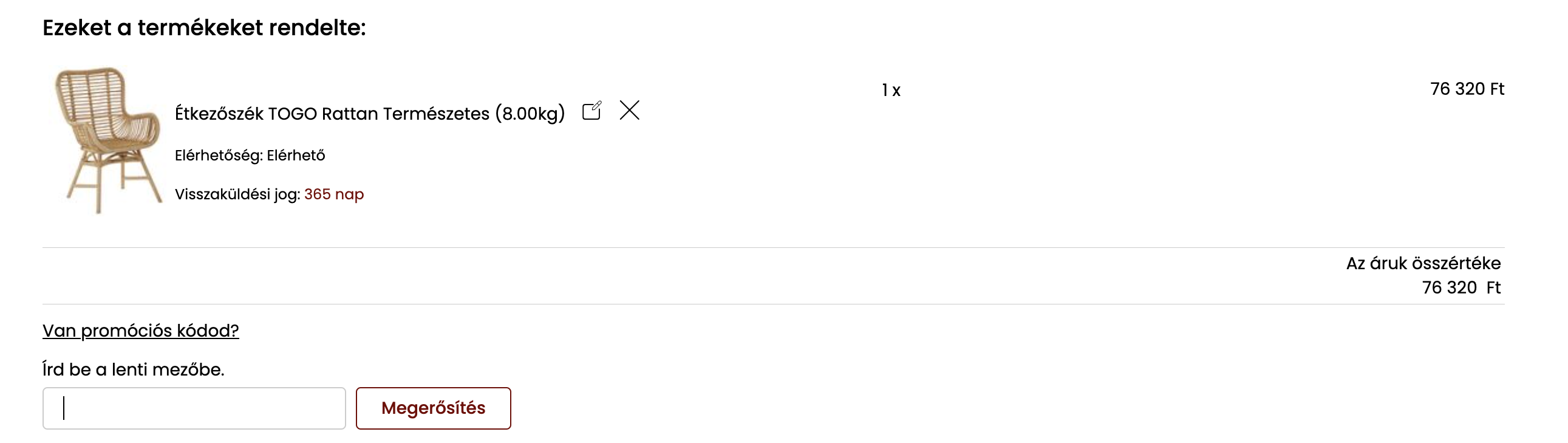Click the word Elérhető in availability line
The image size is (1568, 443).
pyautogui.click(x=296, y=156)
